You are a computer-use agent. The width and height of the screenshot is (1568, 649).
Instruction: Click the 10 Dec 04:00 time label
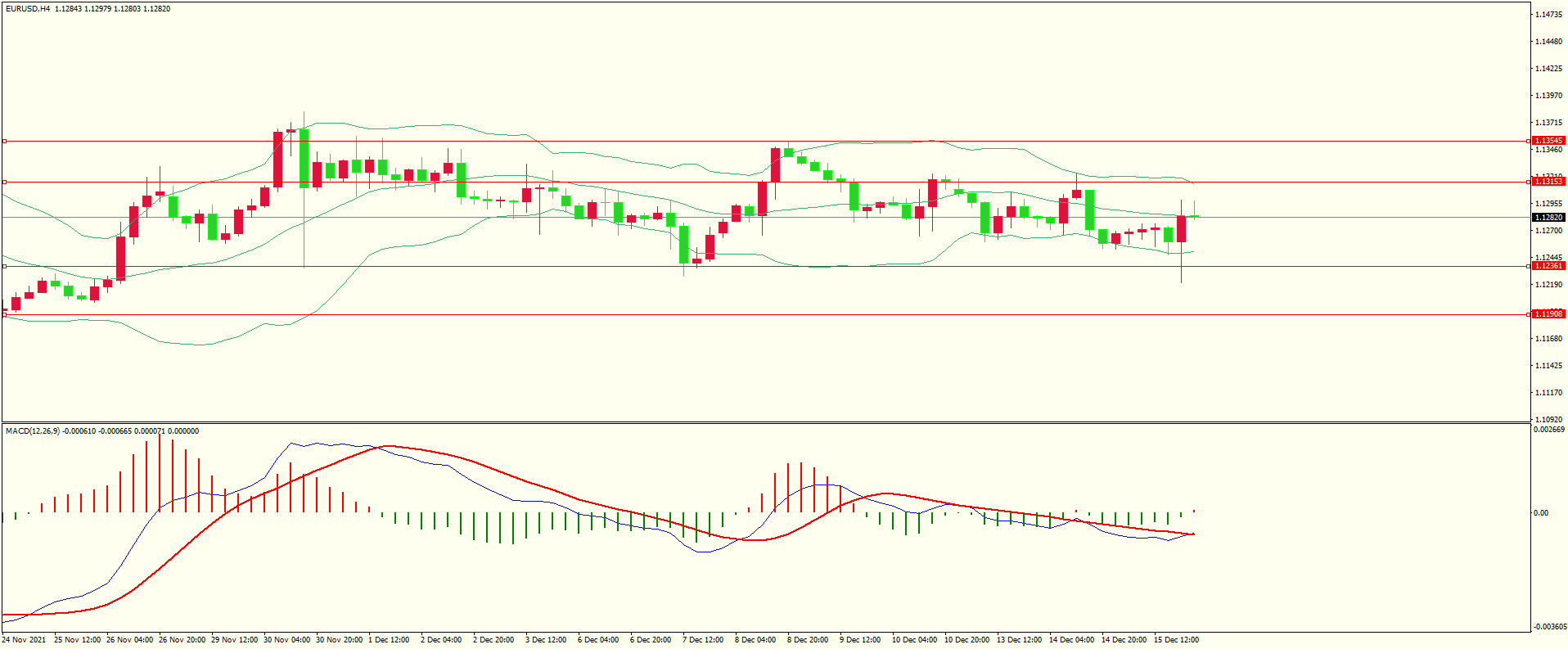coord(914,640)
